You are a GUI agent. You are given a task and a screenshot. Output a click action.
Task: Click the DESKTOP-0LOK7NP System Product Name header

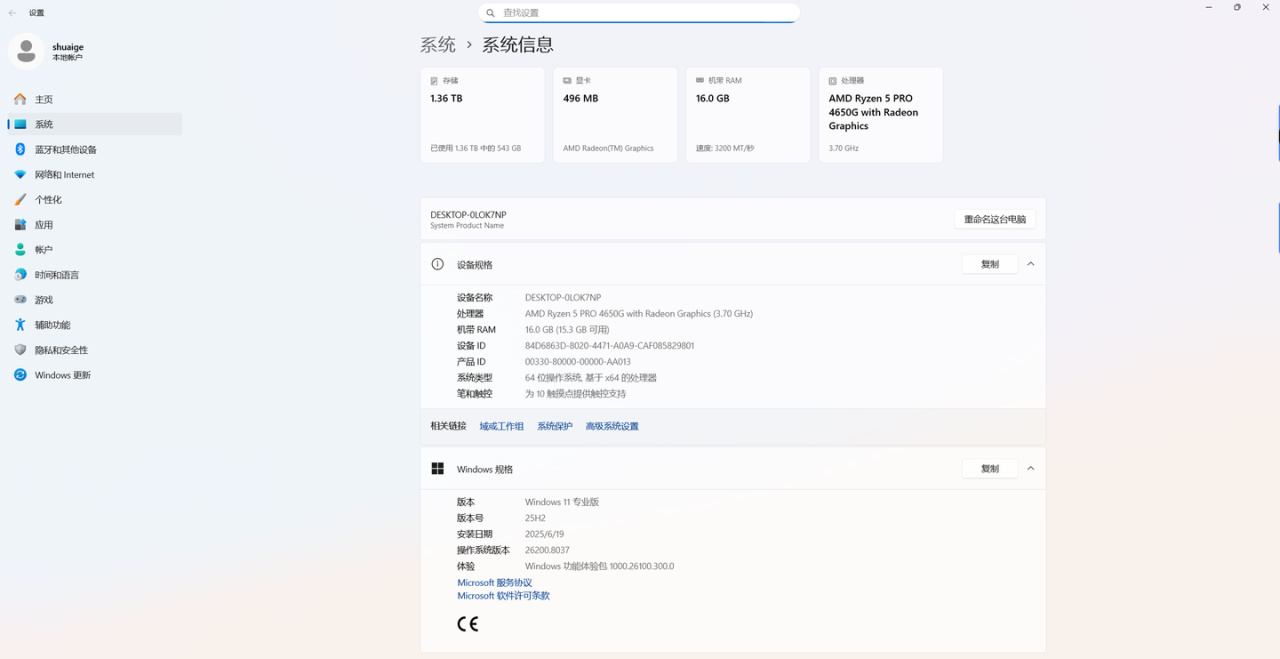click(x=468, y=219)
